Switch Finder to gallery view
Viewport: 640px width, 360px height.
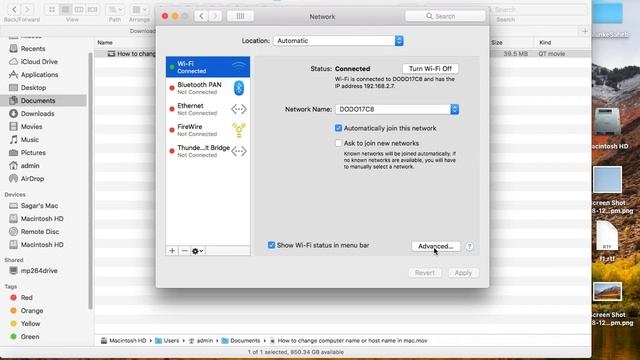[93, 9]
